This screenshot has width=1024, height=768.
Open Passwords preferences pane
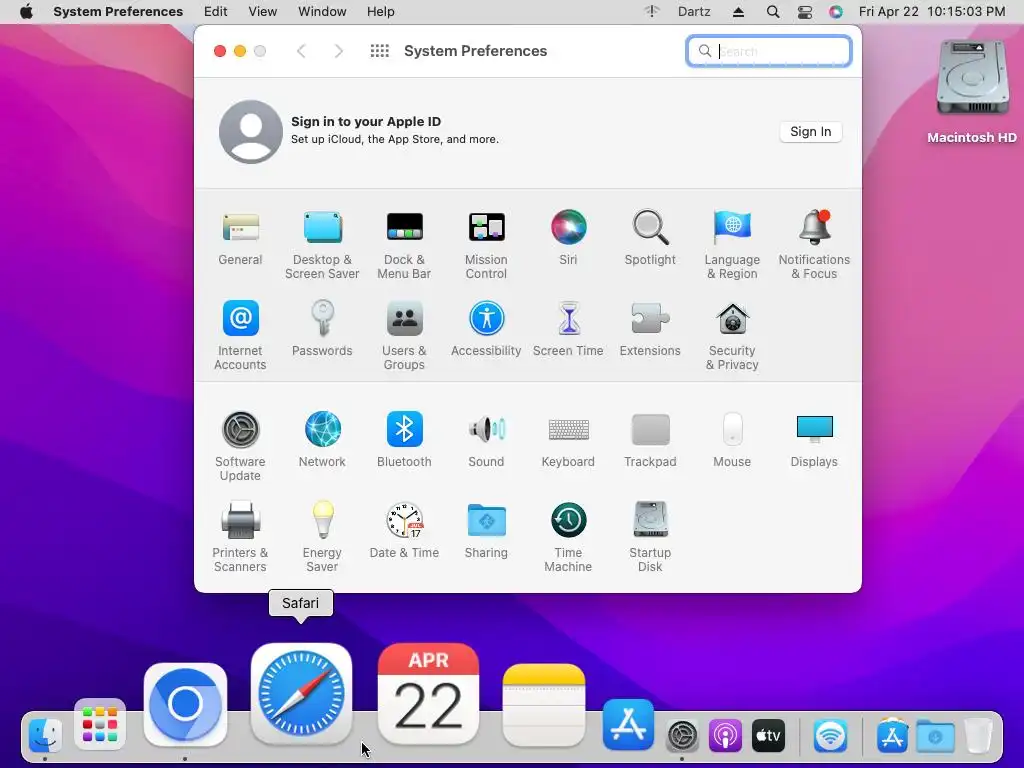tap(322, 328)
